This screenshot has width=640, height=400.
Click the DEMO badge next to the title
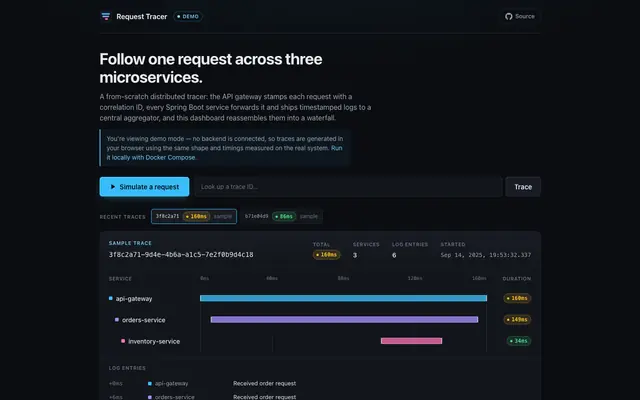pos(188,16)
